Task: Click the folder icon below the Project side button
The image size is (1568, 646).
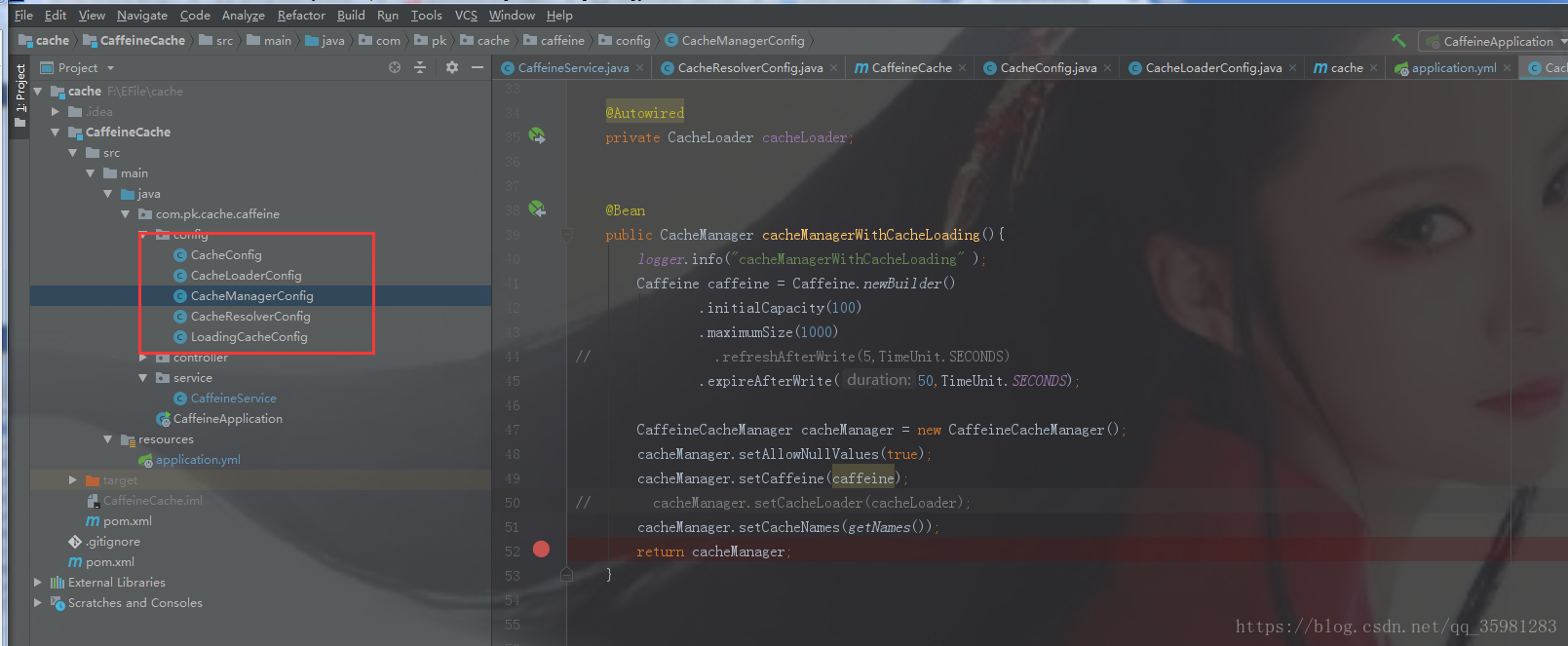Action: (x=19, y=123)
